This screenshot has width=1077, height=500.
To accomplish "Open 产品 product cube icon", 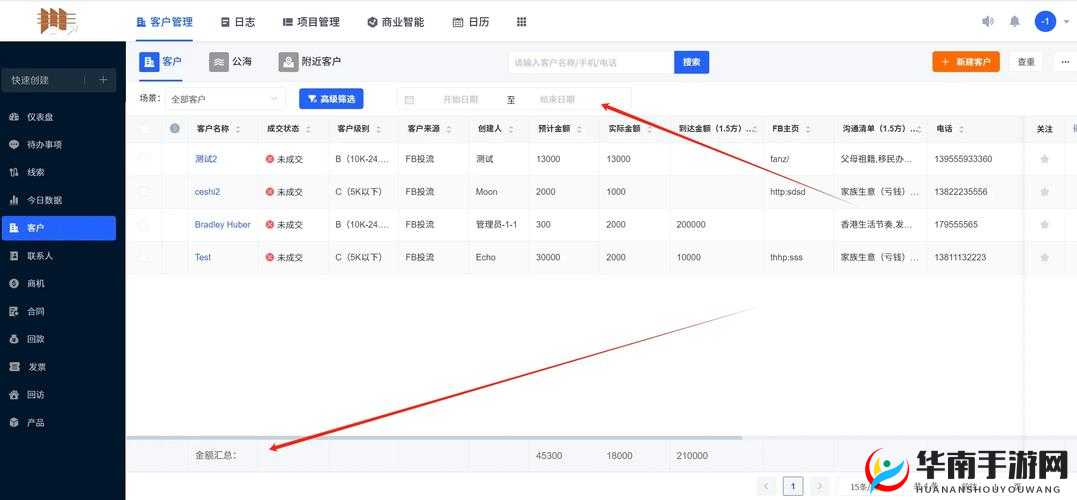I will pyautogui.click(x=14, y=422).
